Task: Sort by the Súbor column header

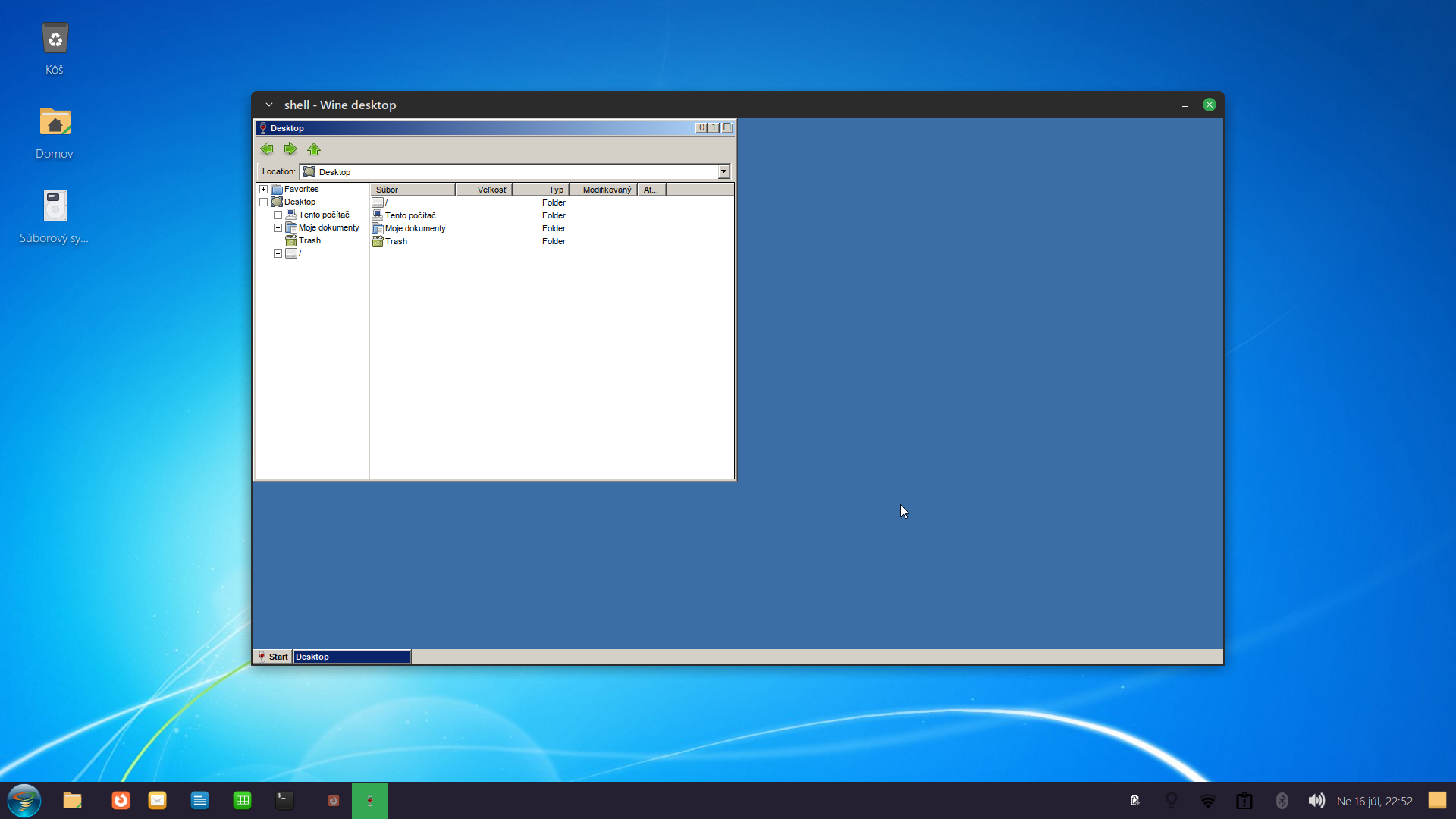Action: [412, 190]
